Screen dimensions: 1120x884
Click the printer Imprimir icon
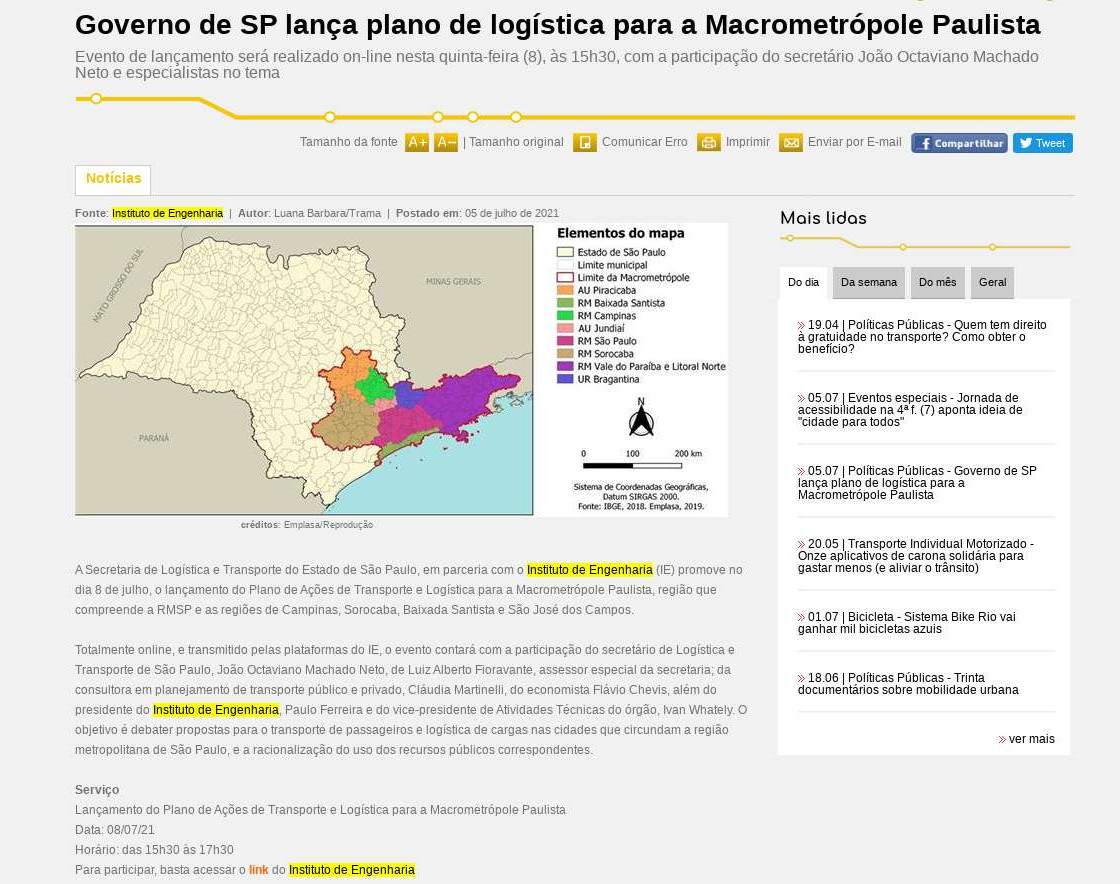[709, 143]
